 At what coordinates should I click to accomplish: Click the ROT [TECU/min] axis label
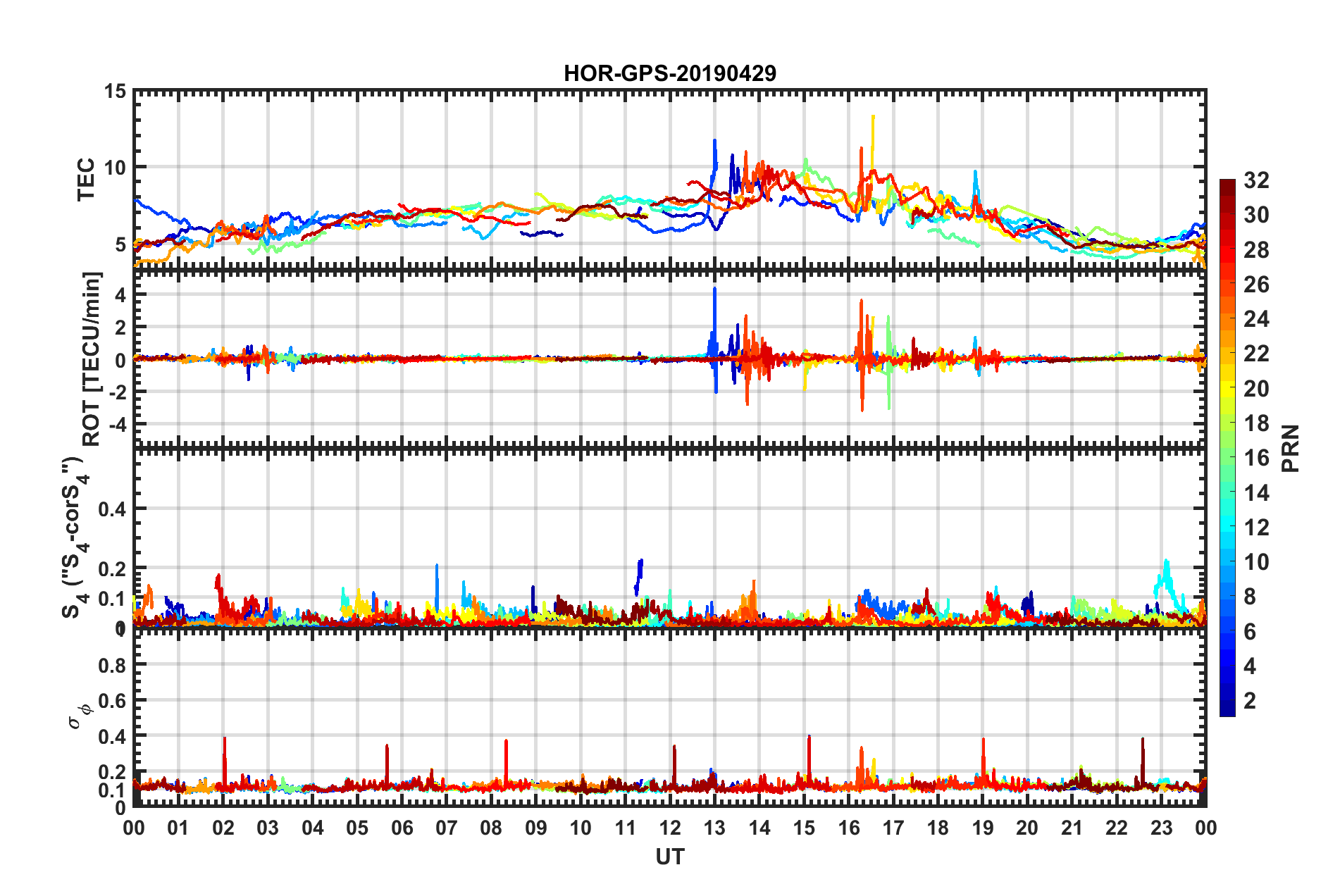tap(92, 359)
